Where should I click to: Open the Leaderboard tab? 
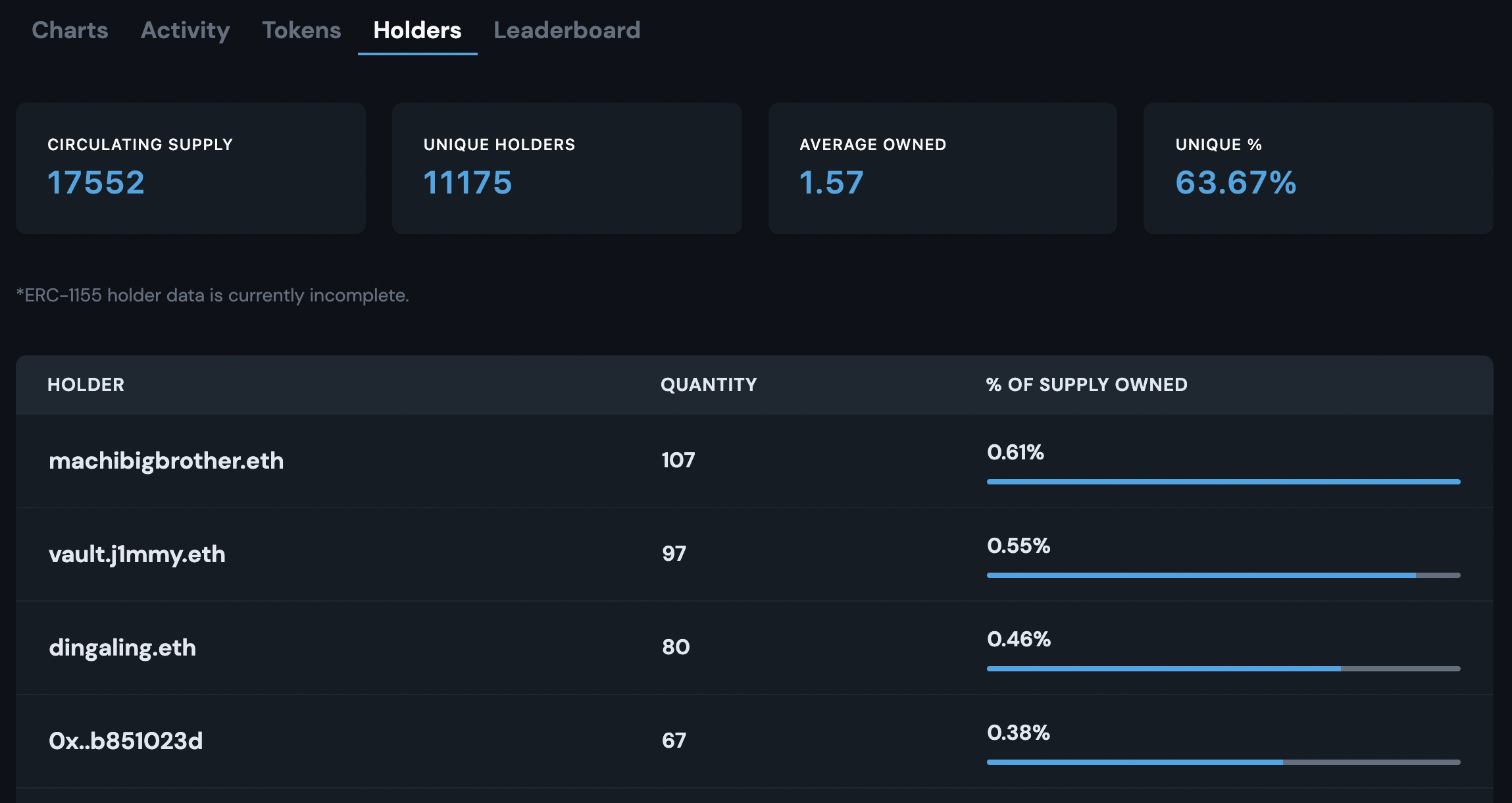(567, 30)
